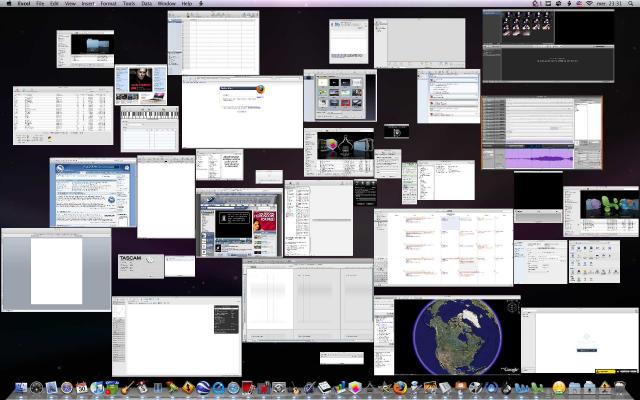Launch Firefox from the dock
Screen dimensions: 640x400
point(400,388)
